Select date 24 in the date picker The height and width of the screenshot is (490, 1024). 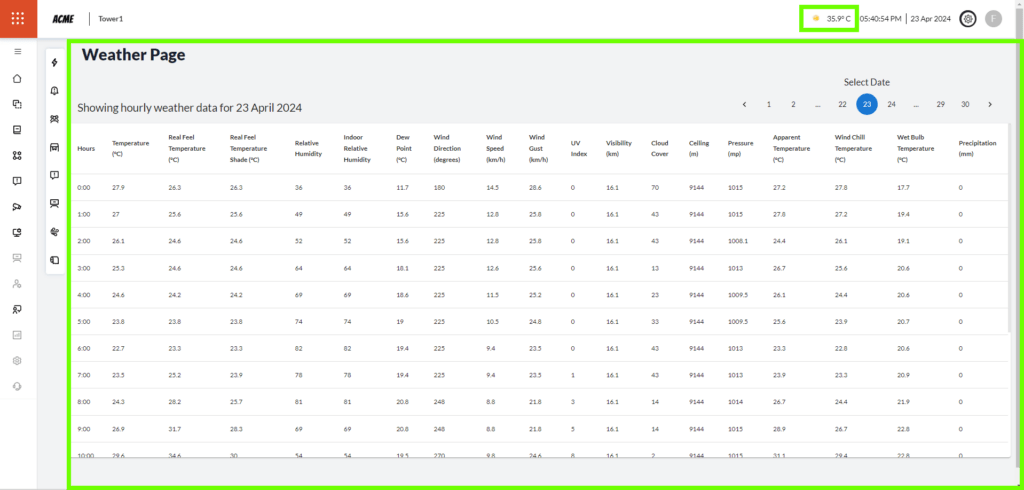(891, 104)
